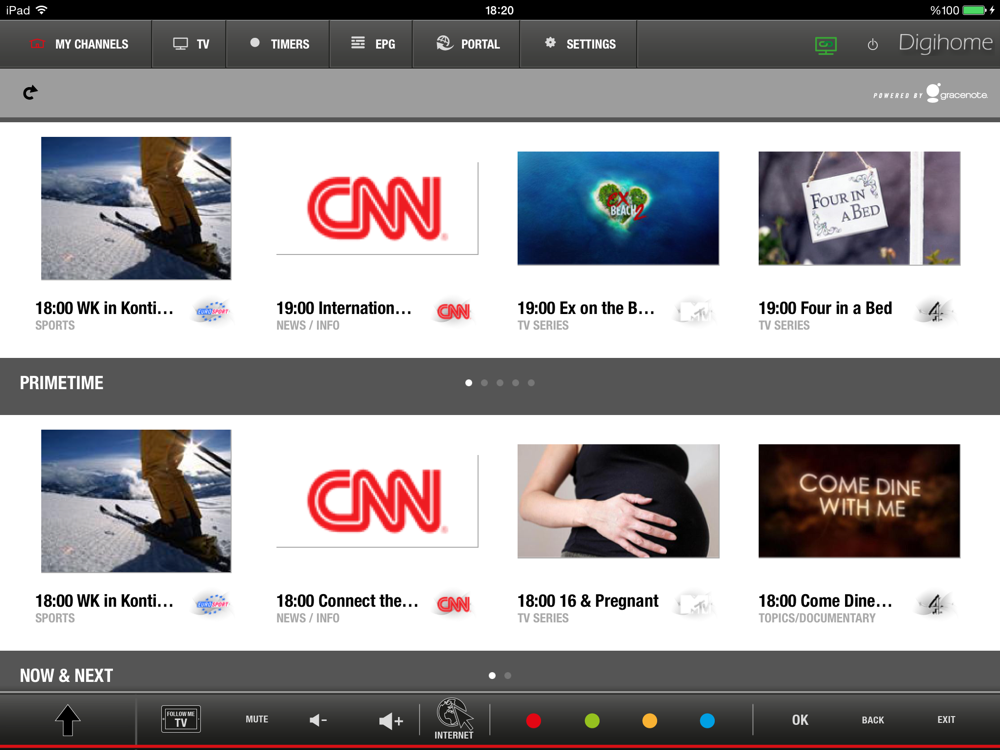Increase volume with the speaker plus icon
Image resolution: width=1000 pixels, height=750 pixels.
point(391,720)
